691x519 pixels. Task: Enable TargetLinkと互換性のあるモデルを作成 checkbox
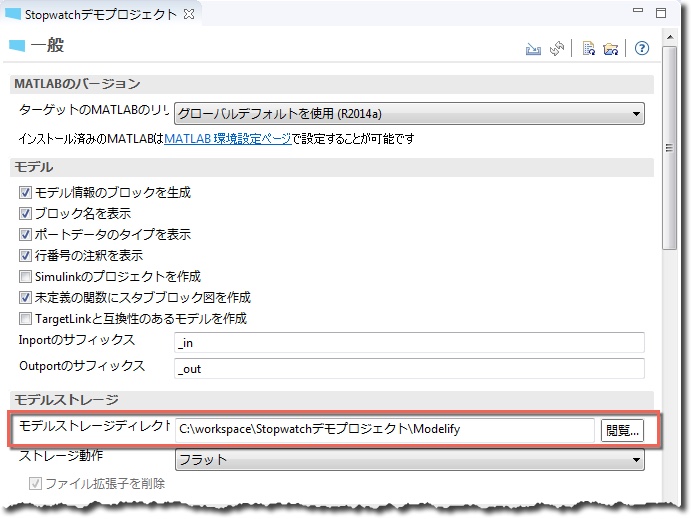click(25, 319)
